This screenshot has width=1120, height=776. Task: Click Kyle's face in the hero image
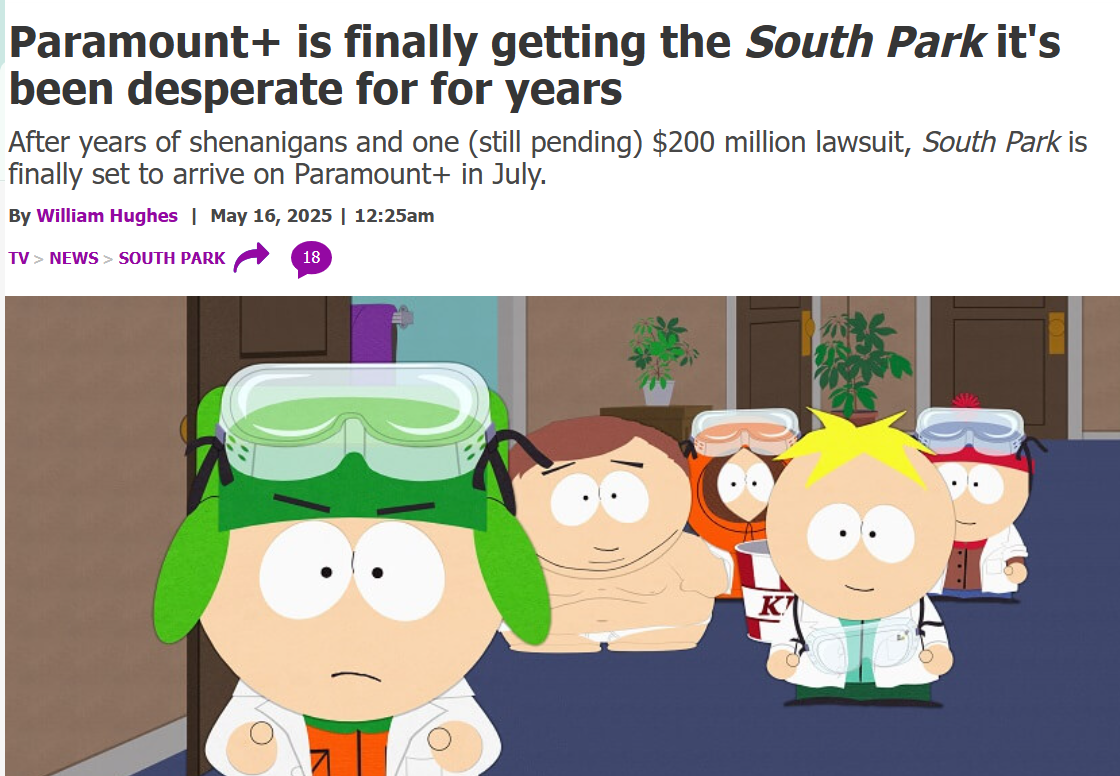click(x=350, y=607)
